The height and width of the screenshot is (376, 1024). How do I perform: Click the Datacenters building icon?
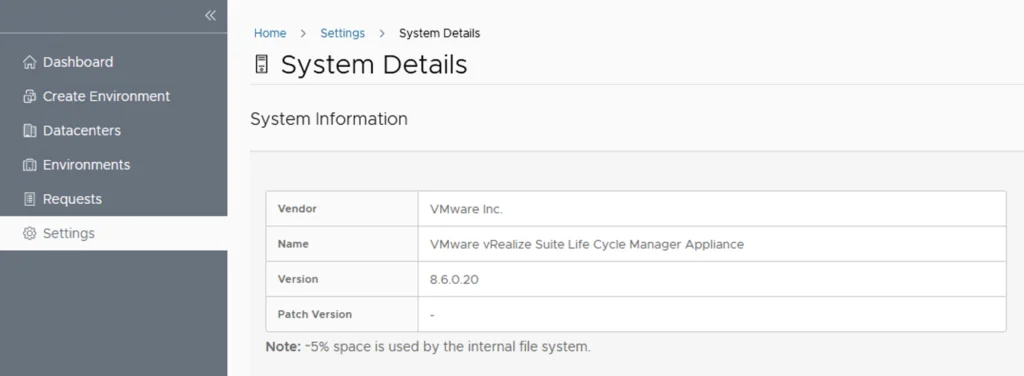[29, 131]
